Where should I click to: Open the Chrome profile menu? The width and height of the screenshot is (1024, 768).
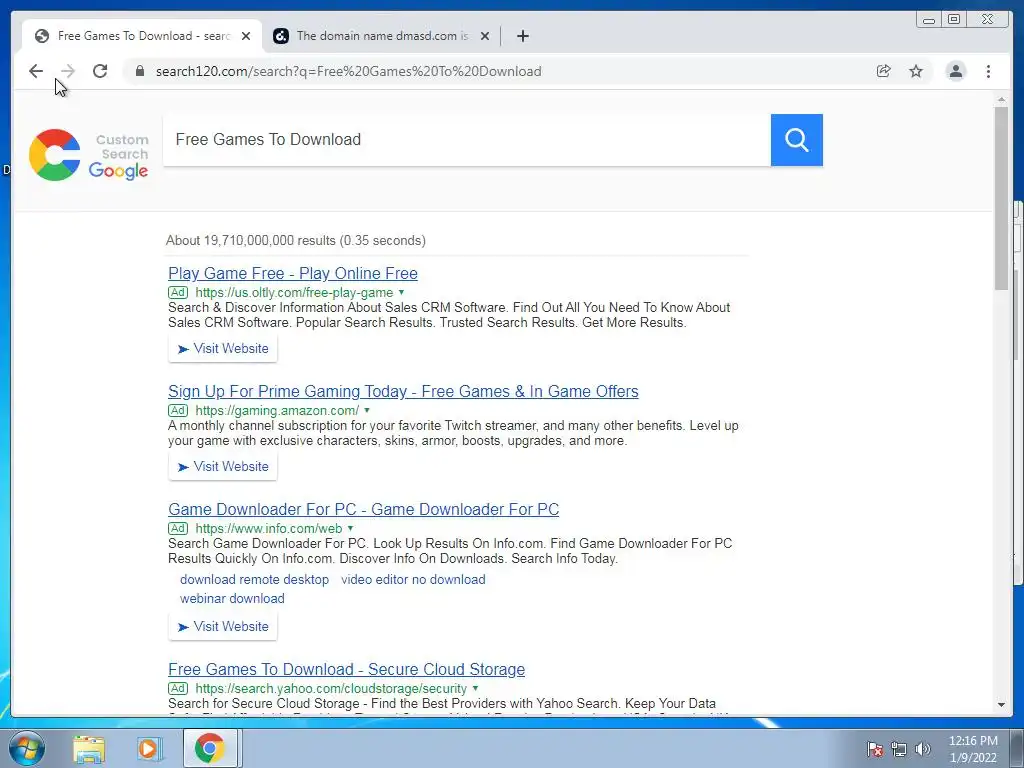[955, 71]
